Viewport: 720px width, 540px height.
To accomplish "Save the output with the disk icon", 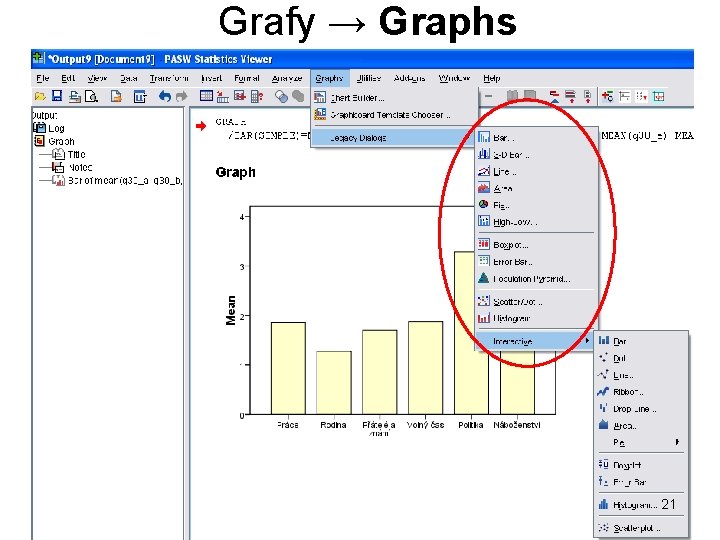I will pyautogui.click(x=57, y=96).
